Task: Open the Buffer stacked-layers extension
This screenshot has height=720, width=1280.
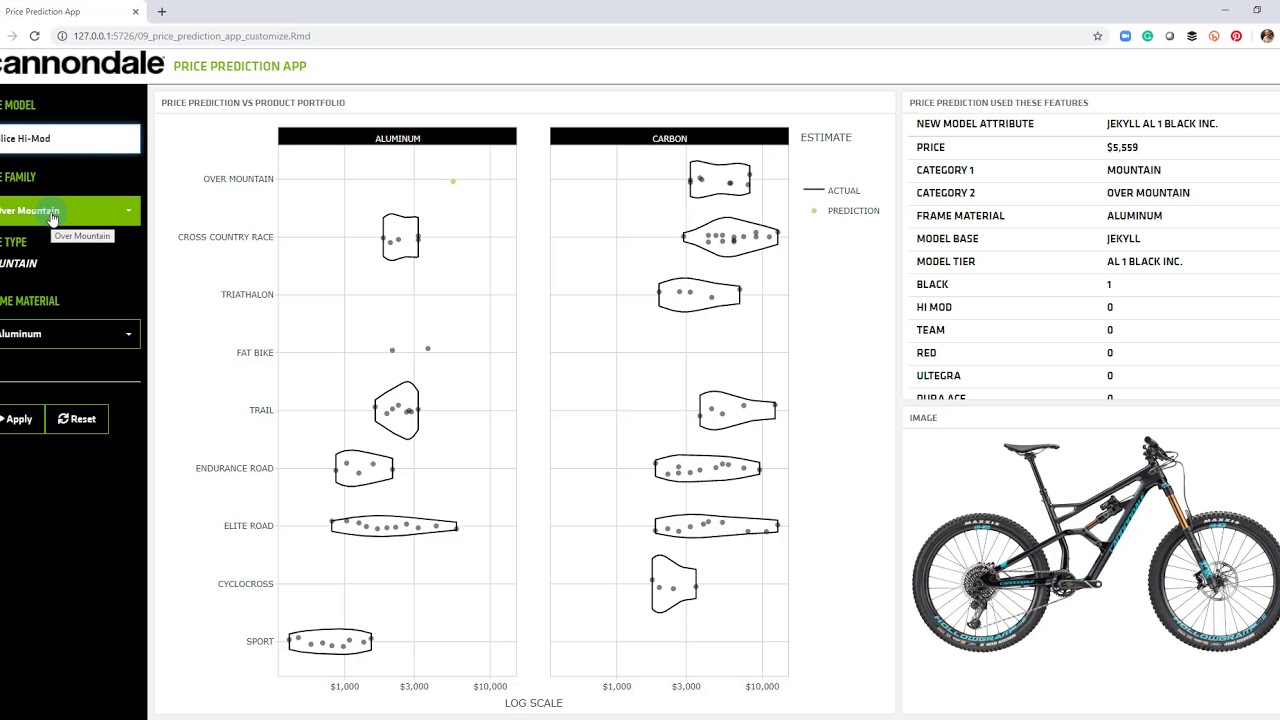Action: coord(1191,36)
